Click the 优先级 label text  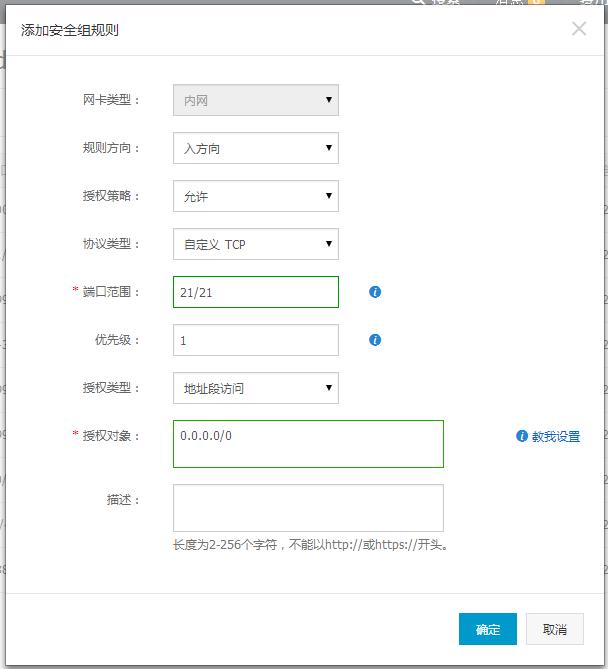(x=116, y=340)
